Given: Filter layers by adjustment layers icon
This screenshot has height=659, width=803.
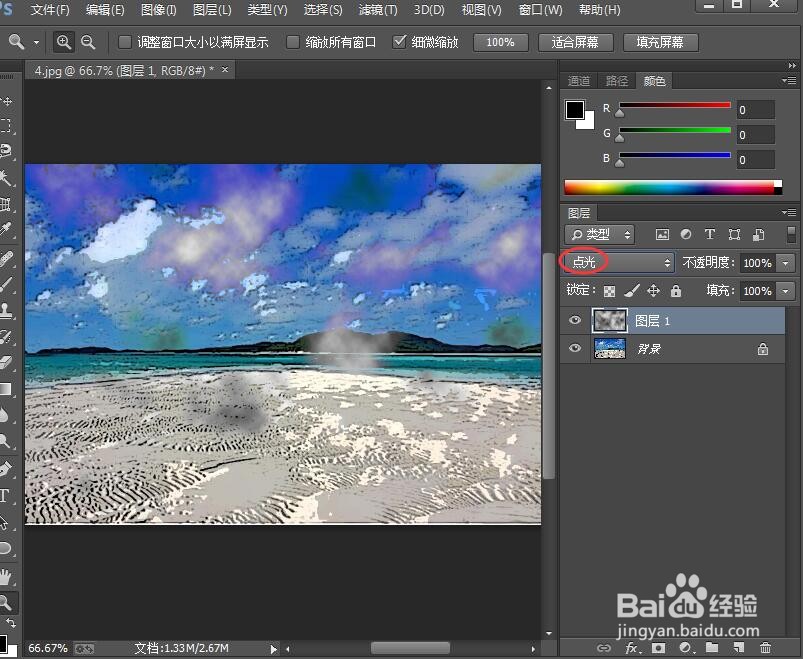Looking at the screenshot, I should pyautogui.click(x=686, y=235).
